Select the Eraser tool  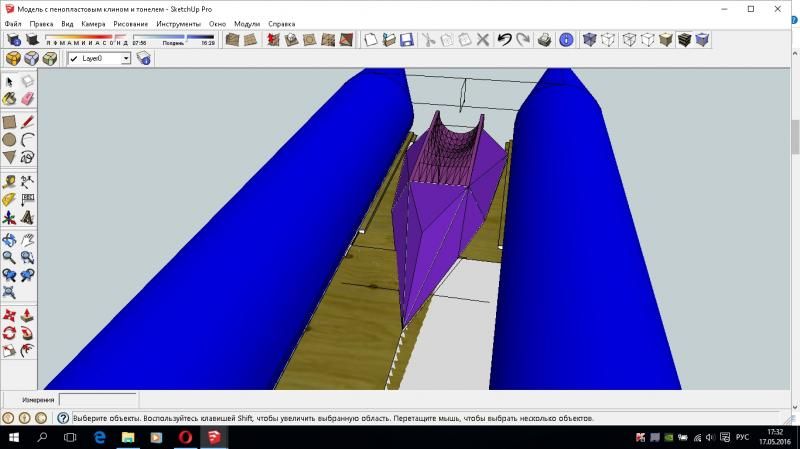[27, 98]
